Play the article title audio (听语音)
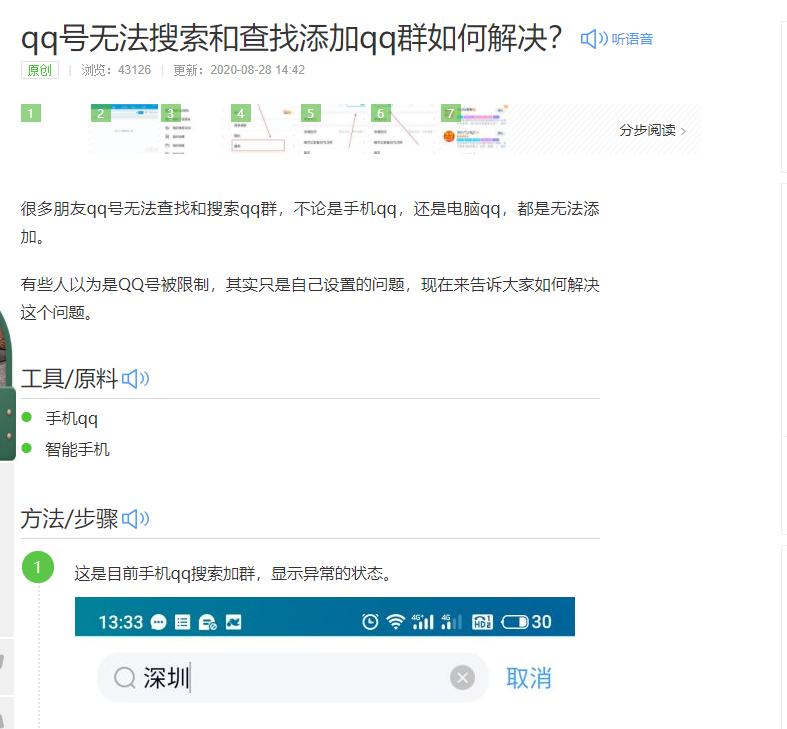Image resolution: width=787 pixels, height=729 pixels. coord(616,39)
